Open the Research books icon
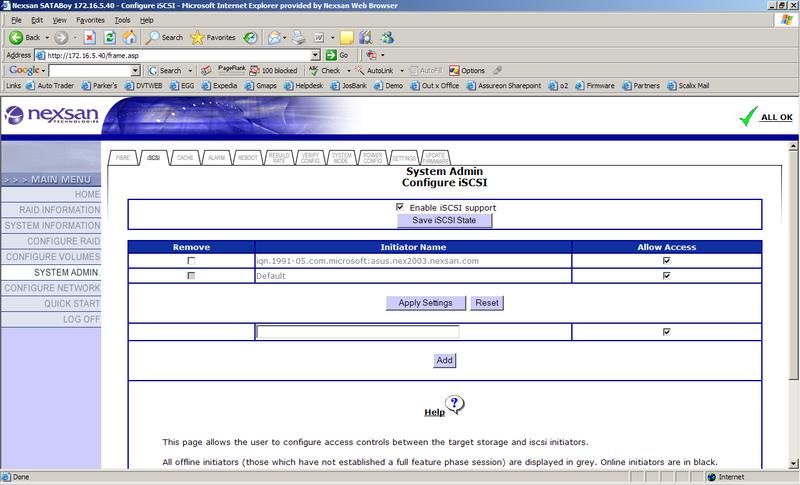This screenshot has height=485, width=800. (366, 37)
